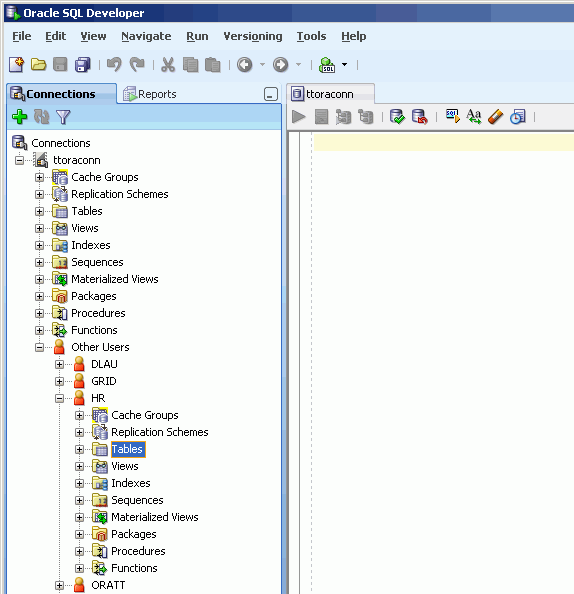574x594 pixels.
Task: Click the Save All toolbar icon
Action: click(x=83, y=65)
